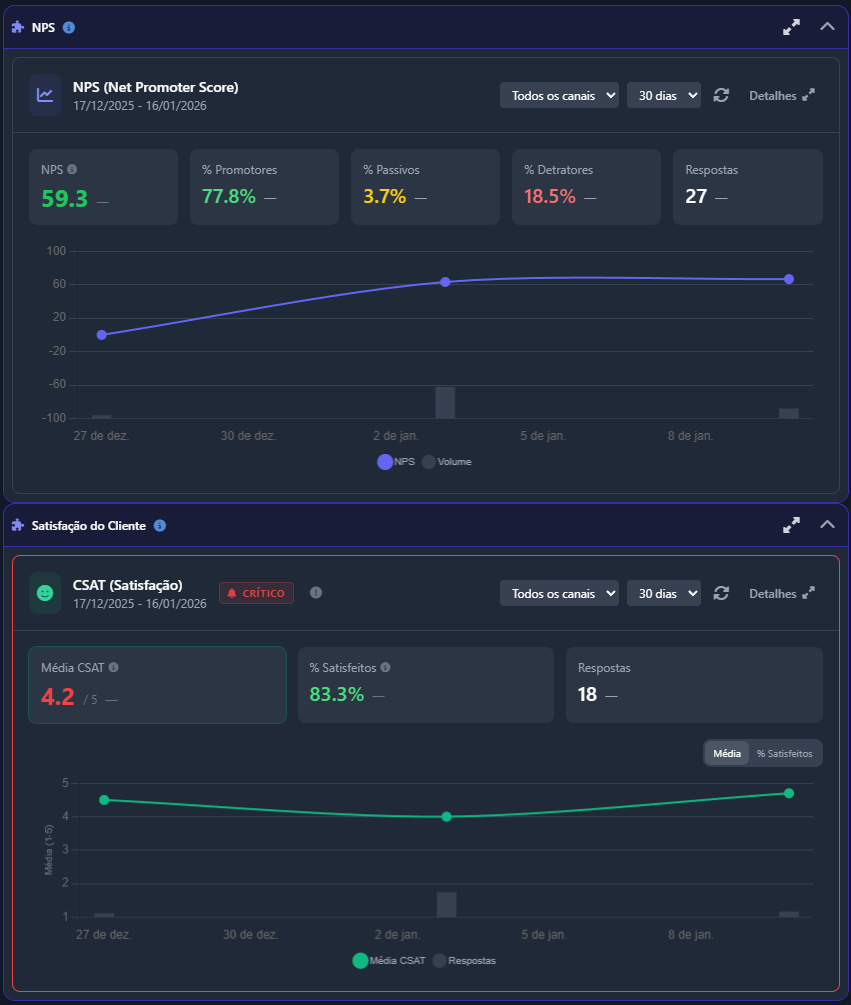Image resolution: width=851 pixels, height=1005 pixels.
Task: Click the CRÍTICO alert badge
Action: (x=254, y=592)
